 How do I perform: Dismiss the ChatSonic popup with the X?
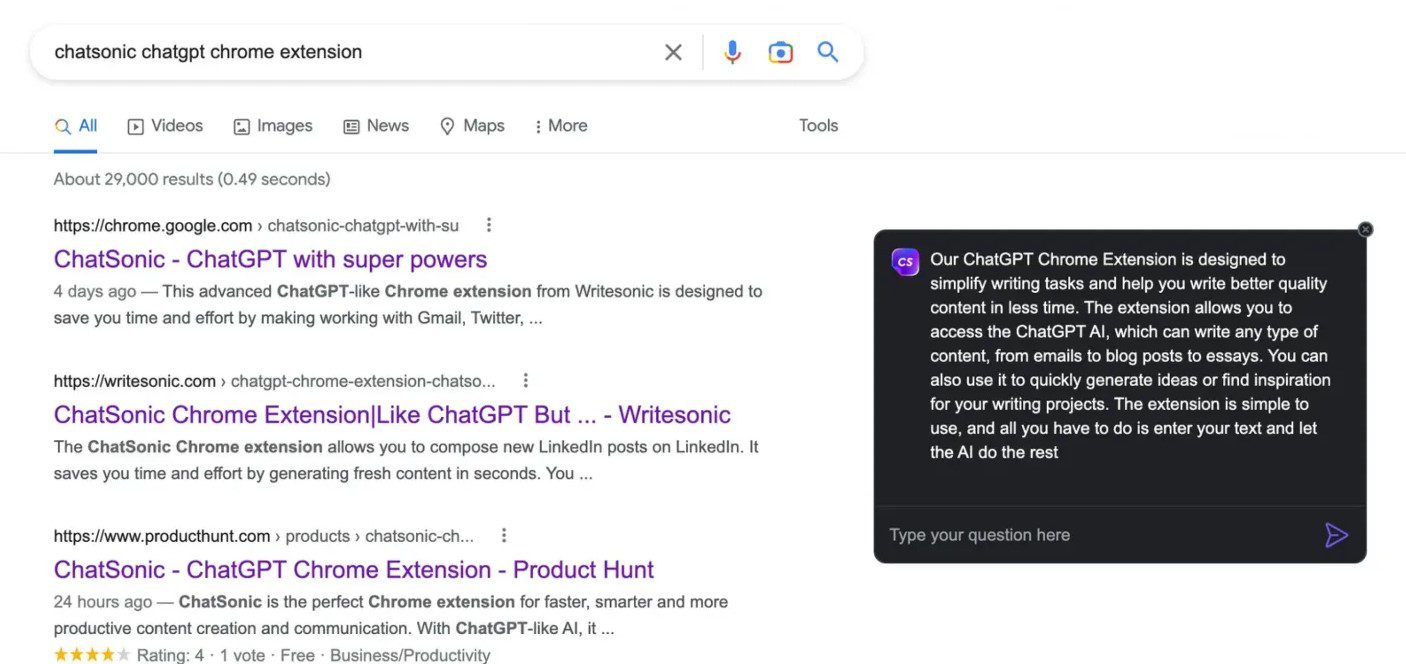pos(1365,229)
